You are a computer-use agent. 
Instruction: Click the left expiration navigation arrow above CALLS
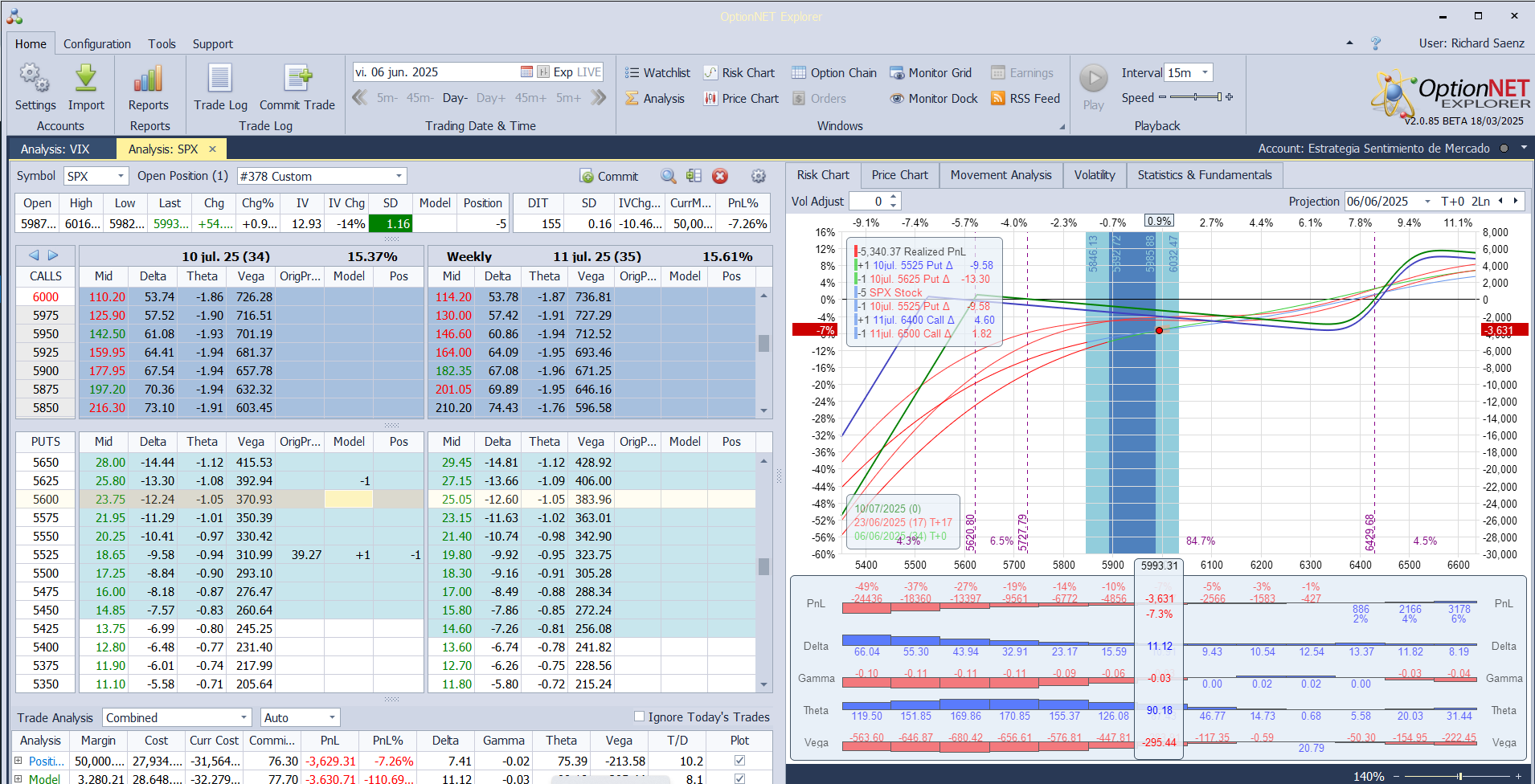34,255
